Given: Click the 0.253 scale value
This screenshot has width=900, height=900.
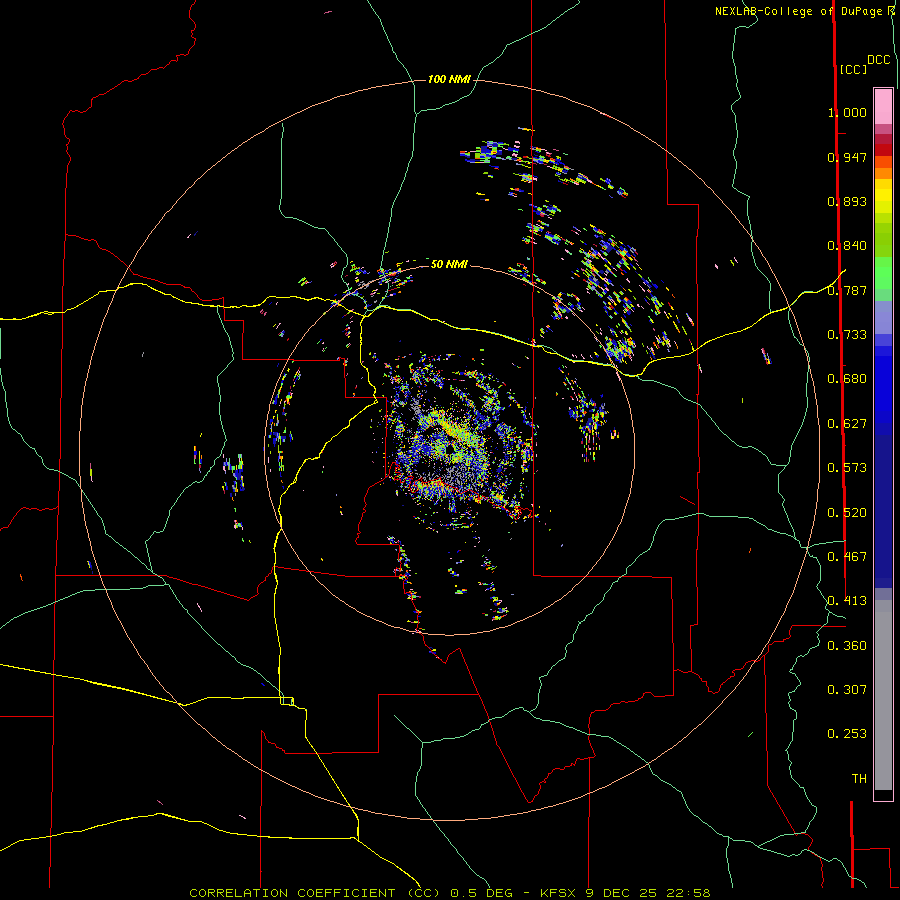Looking at the screenshot, I should (847, 734).
